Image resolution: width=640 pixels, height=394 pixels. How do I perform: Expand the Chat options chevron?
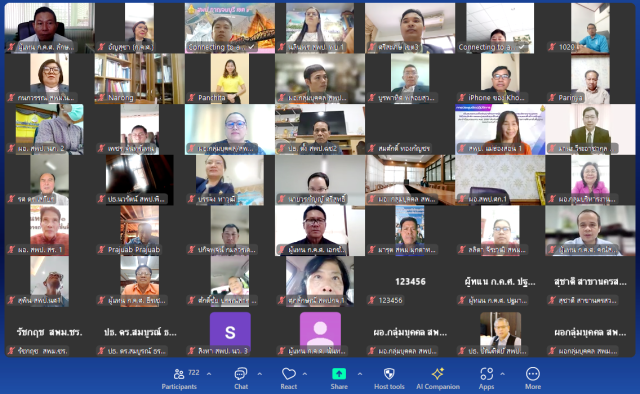[x=260, y=374]
